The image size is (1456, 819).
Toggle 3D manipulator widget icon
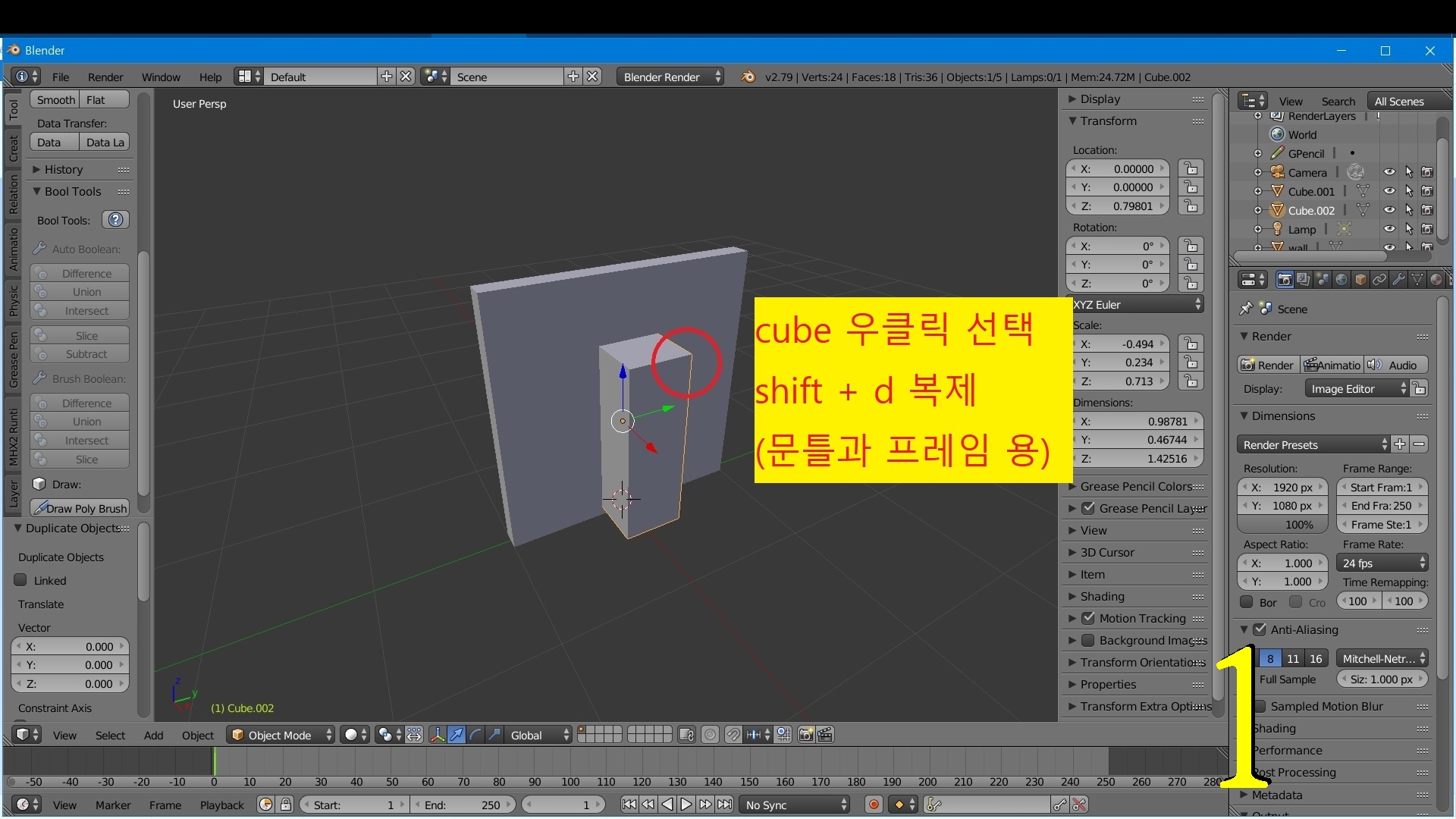pos(438,735)
